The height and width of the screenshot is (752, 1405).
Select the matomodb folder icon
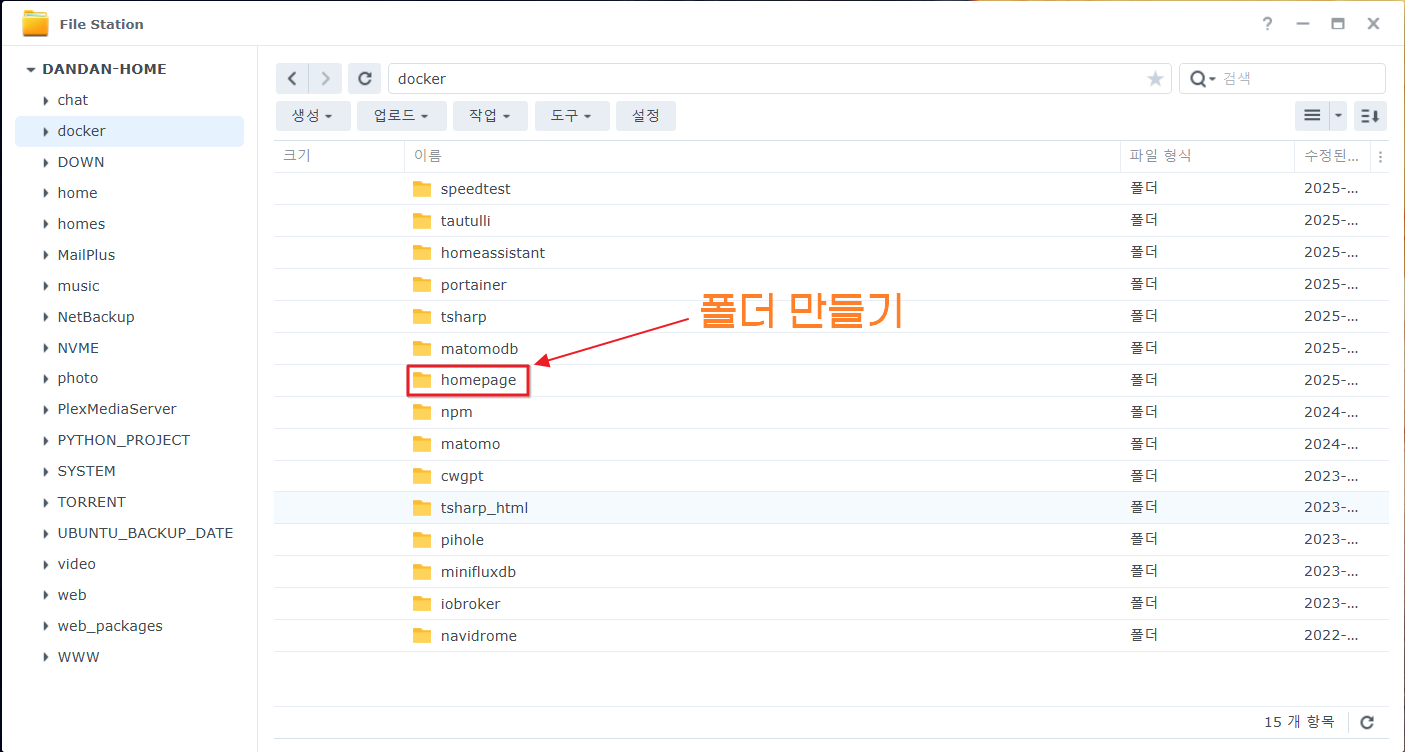click(x=422, y=349)
